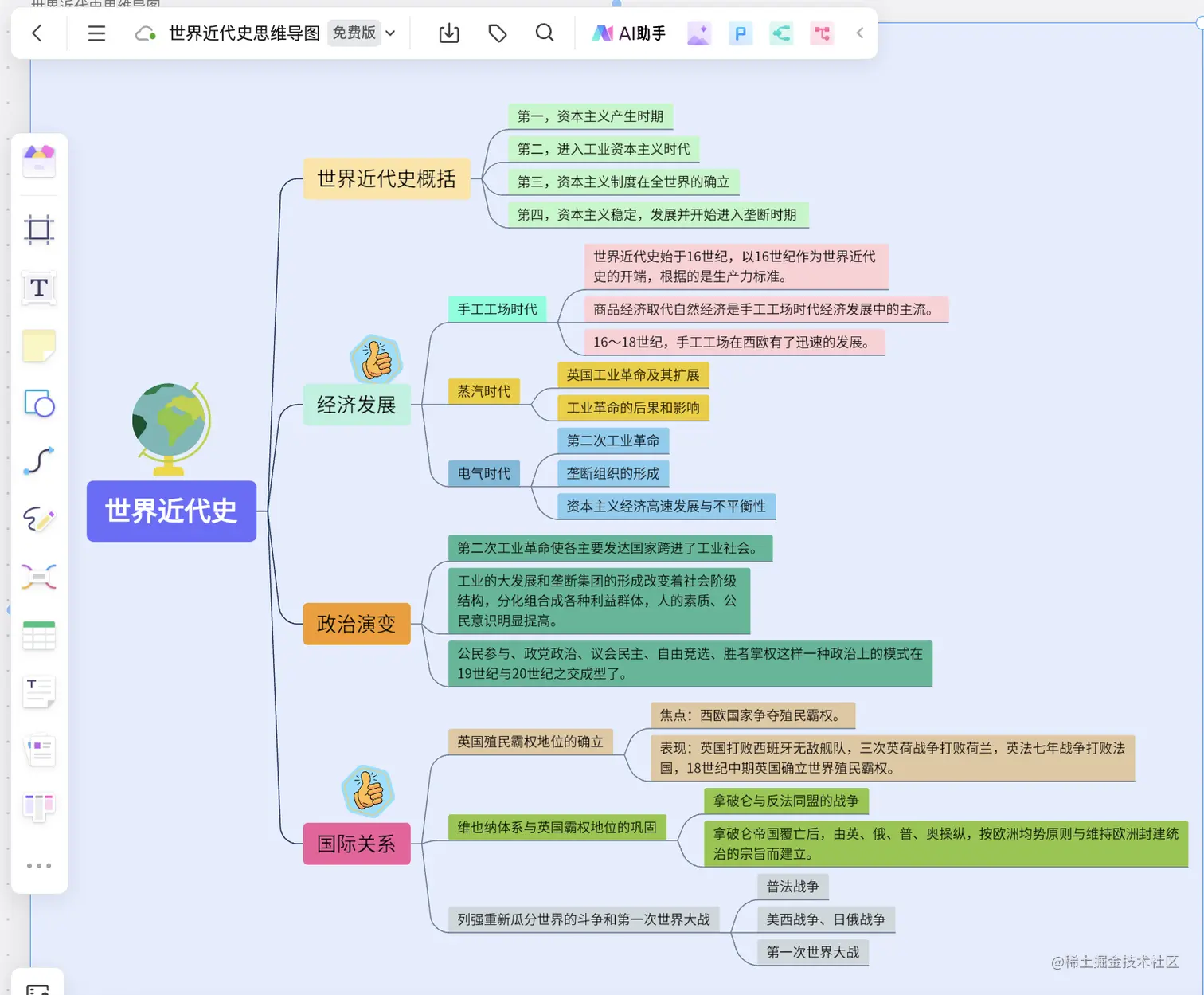
Task: Click the thumbs-up sticker above 经济发展
Action: point(376,359)
